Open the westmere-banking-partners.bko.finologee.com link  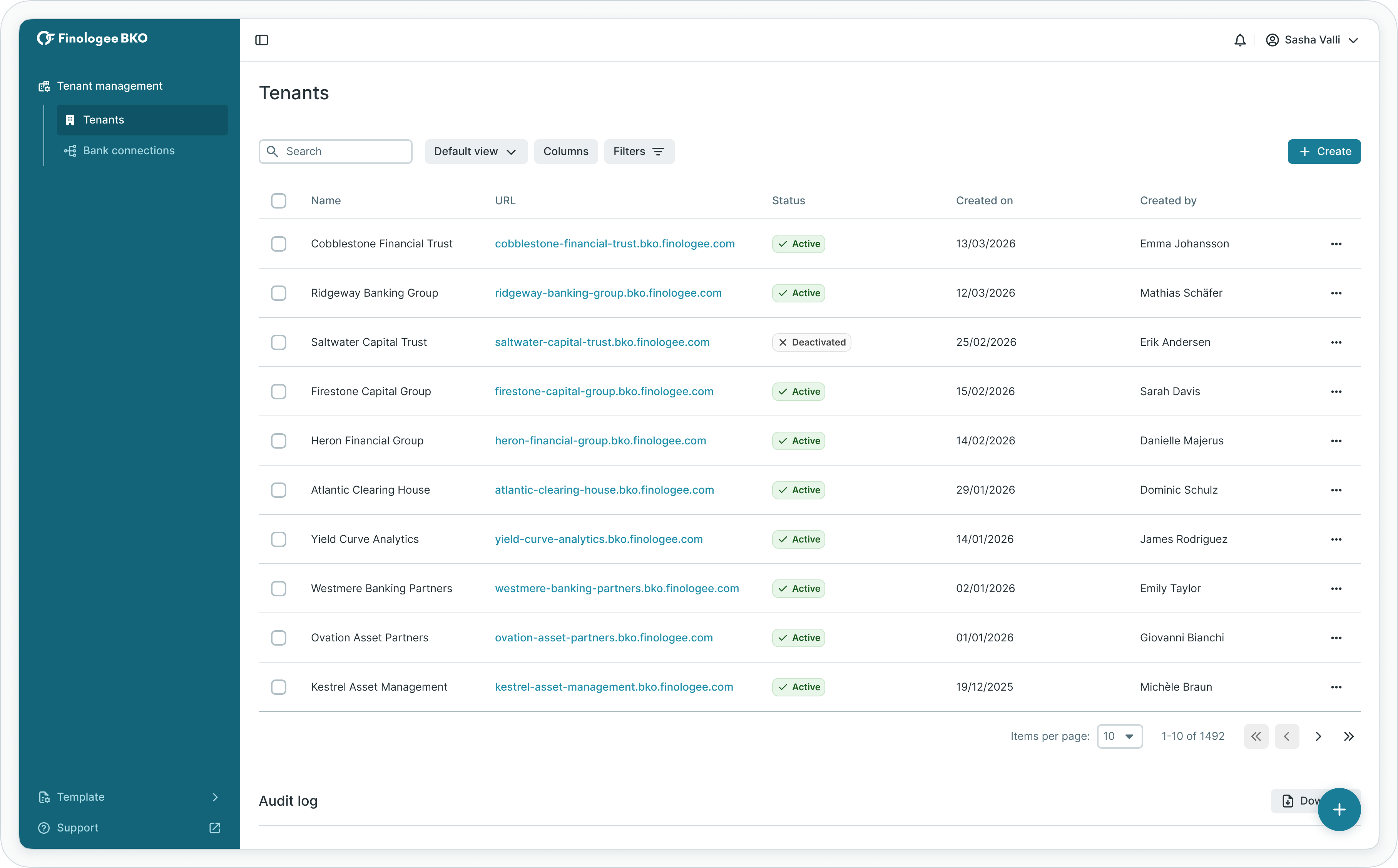[617, 589]
